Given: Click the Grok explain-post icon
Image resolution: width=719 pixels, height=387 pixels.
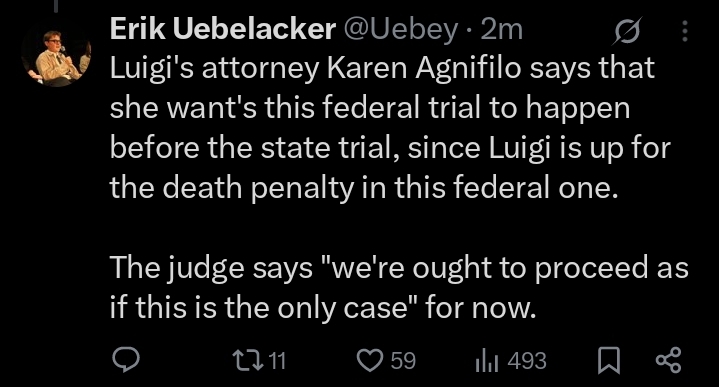Looking at the screenshot, I should 627,31.
